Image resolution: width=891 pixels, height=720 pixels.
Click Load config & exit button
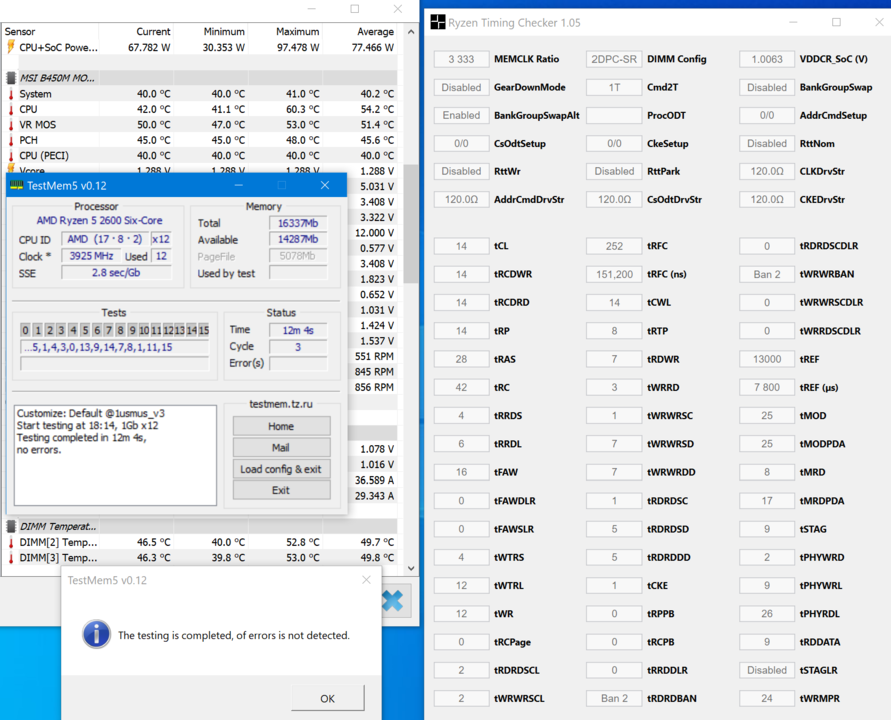coord(281,469)
